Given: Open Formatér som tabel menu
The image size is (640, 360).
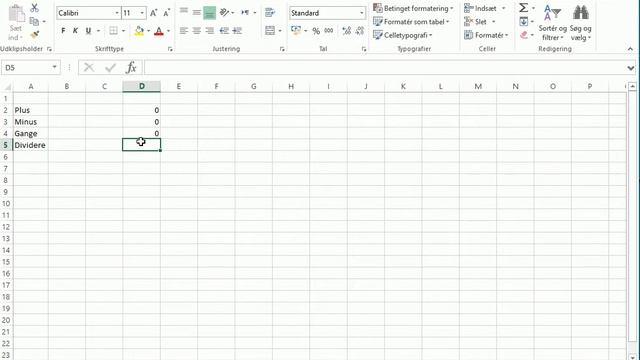Looking at the screenshot, I should (x=411, y=22).
